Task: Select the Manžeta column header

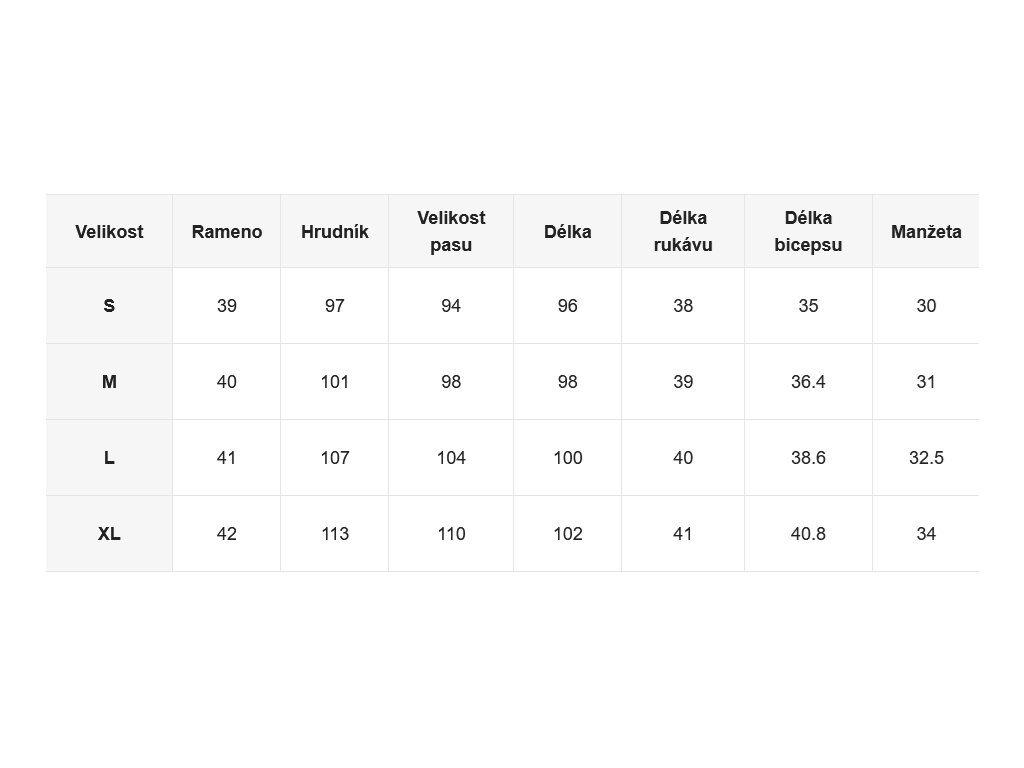Action: pyautogui.click(x=926, y=231)
